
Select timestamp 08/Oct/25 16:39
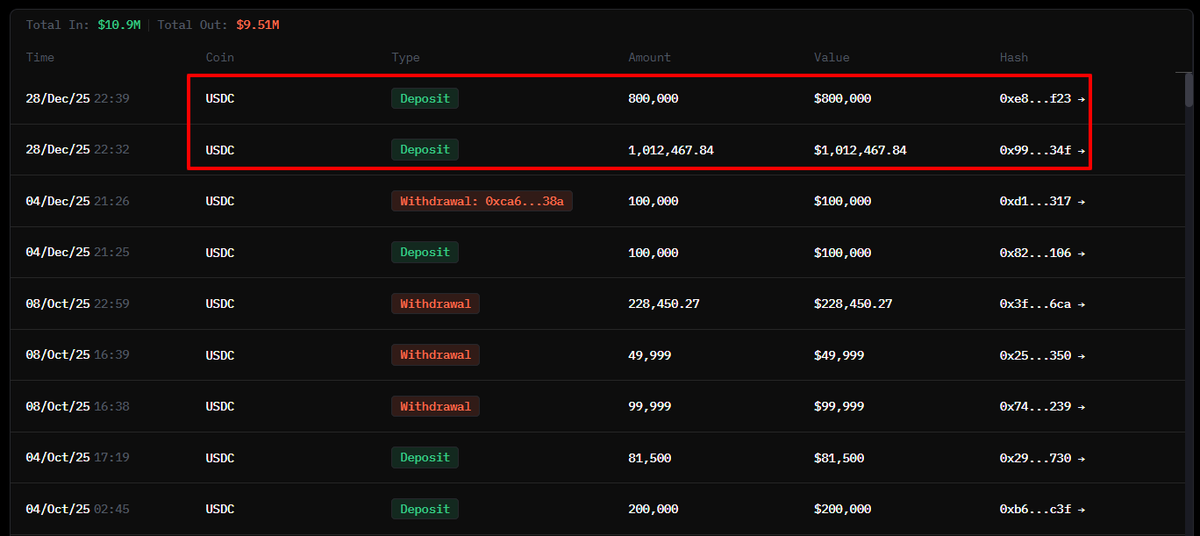point(78,355)
